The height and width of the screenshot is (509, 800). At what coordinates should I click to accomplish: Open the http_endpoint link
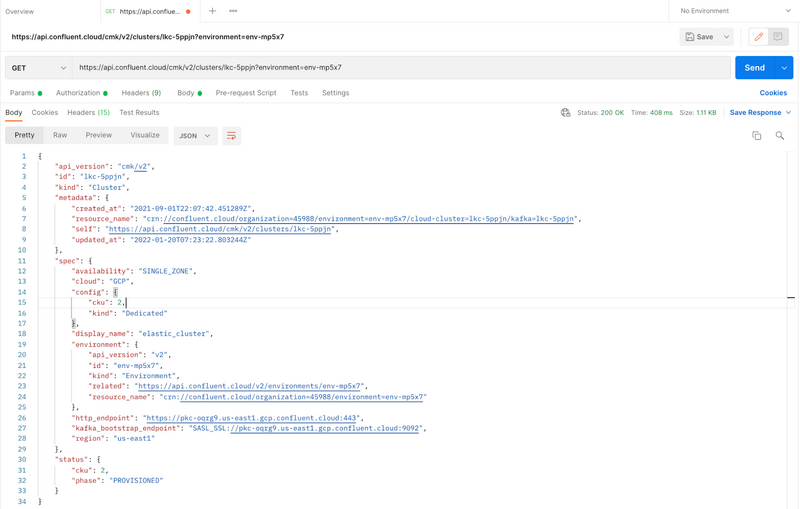253,418
